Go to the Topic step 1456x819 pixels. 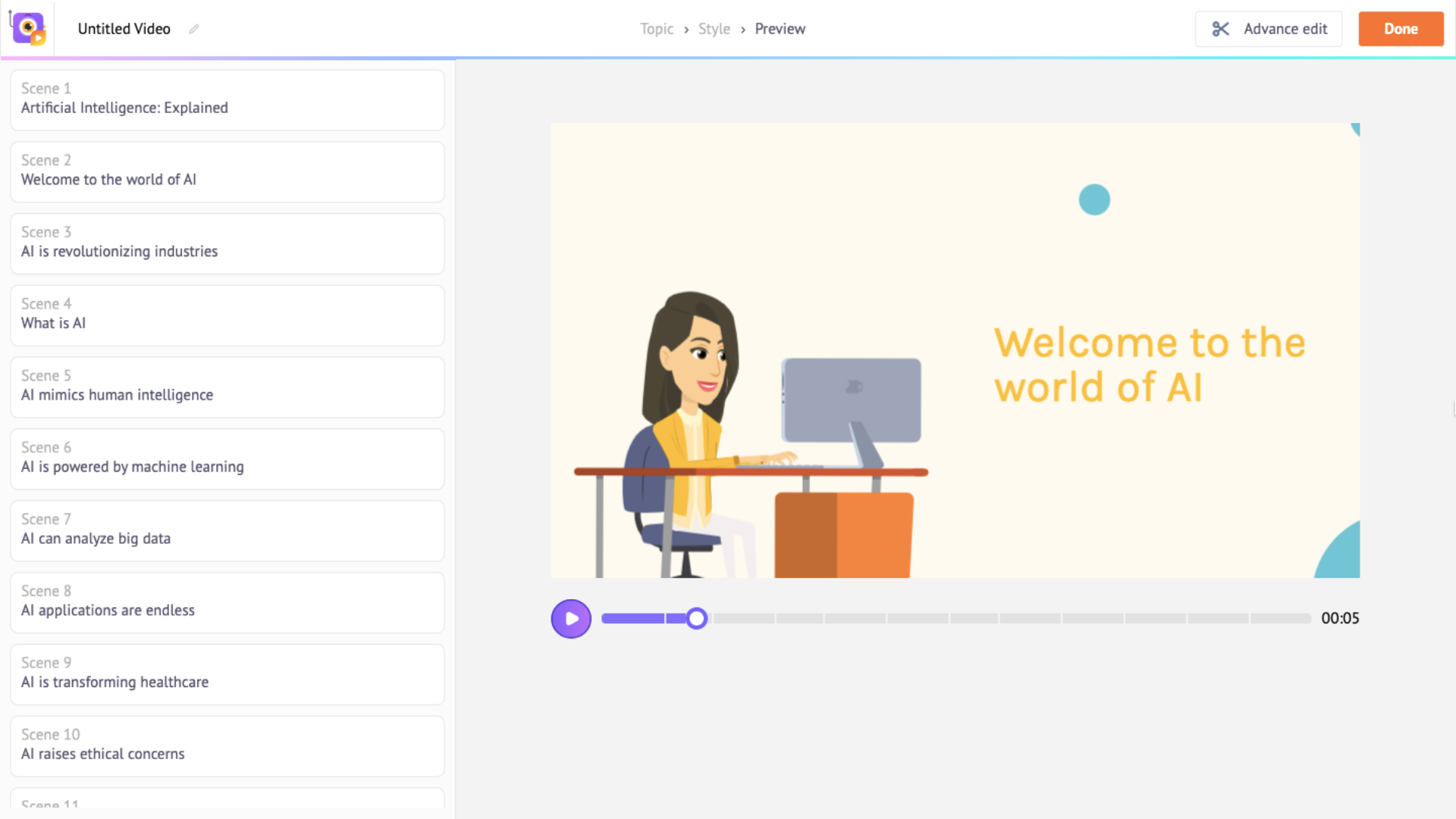[x=656, y=29]
